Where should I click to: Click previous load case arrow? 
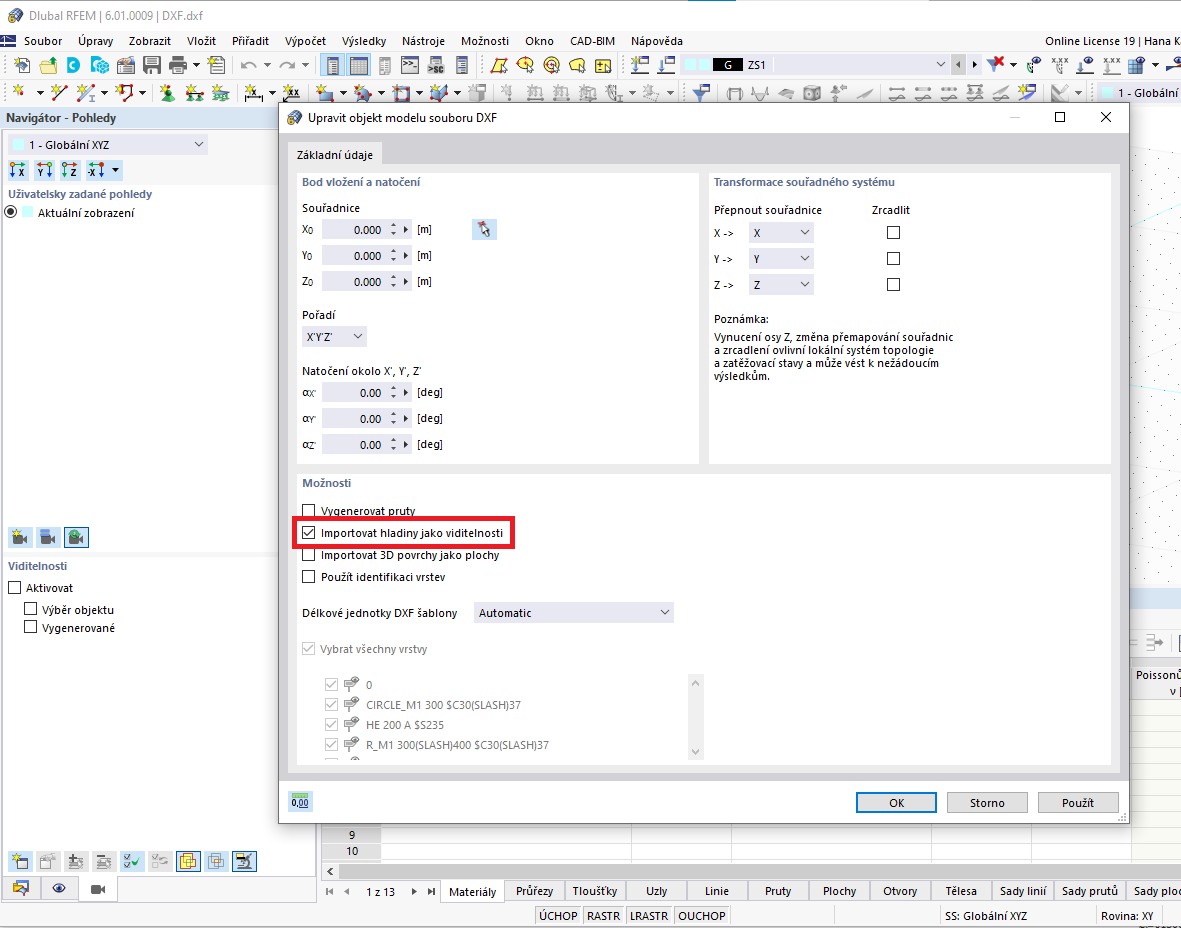tap(958, 65)
